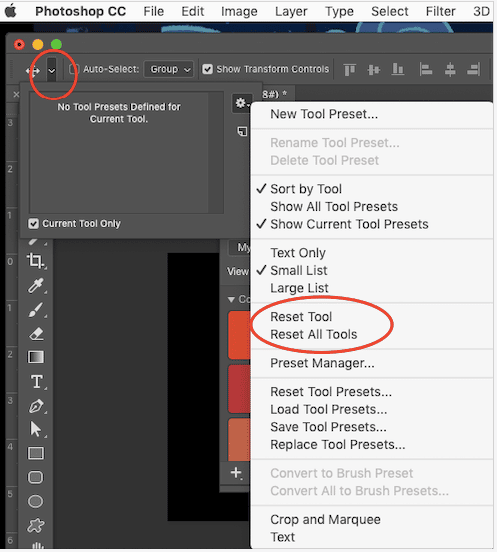Select the Eraser tool
497x552 pixels.
[36, 334]
